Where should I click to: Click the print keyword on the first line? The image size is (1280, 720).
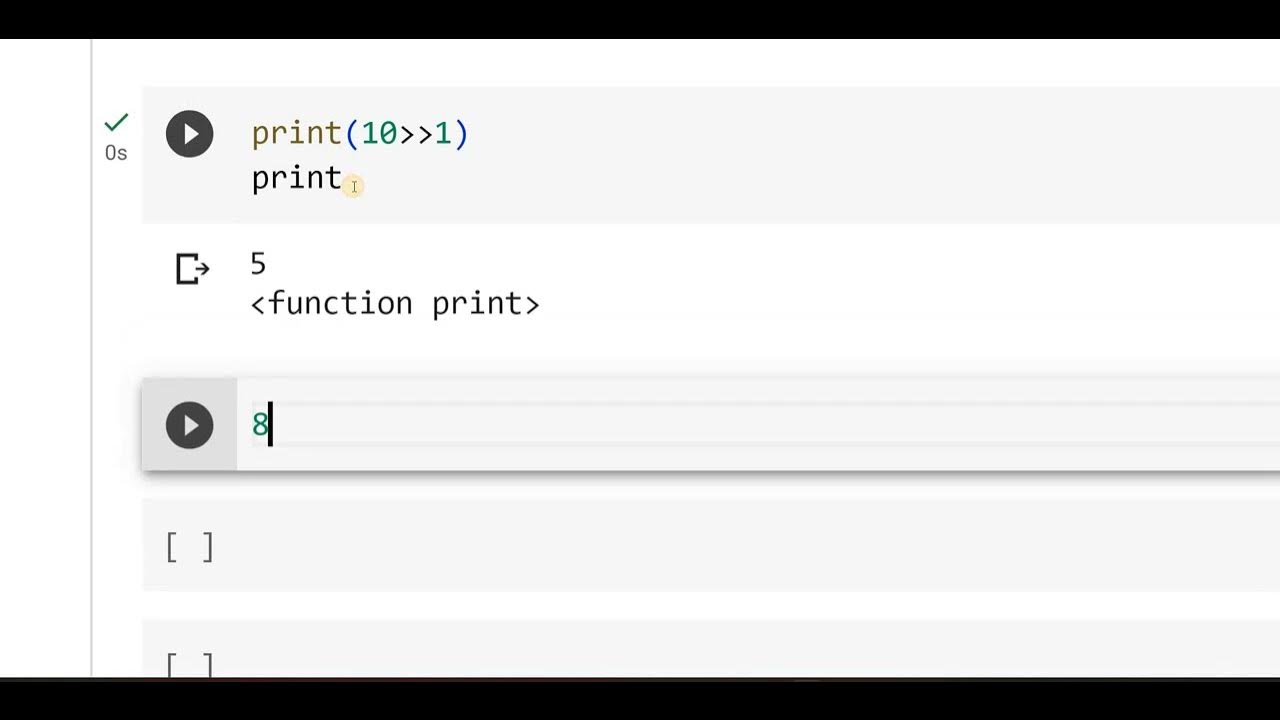click(296, 134)
